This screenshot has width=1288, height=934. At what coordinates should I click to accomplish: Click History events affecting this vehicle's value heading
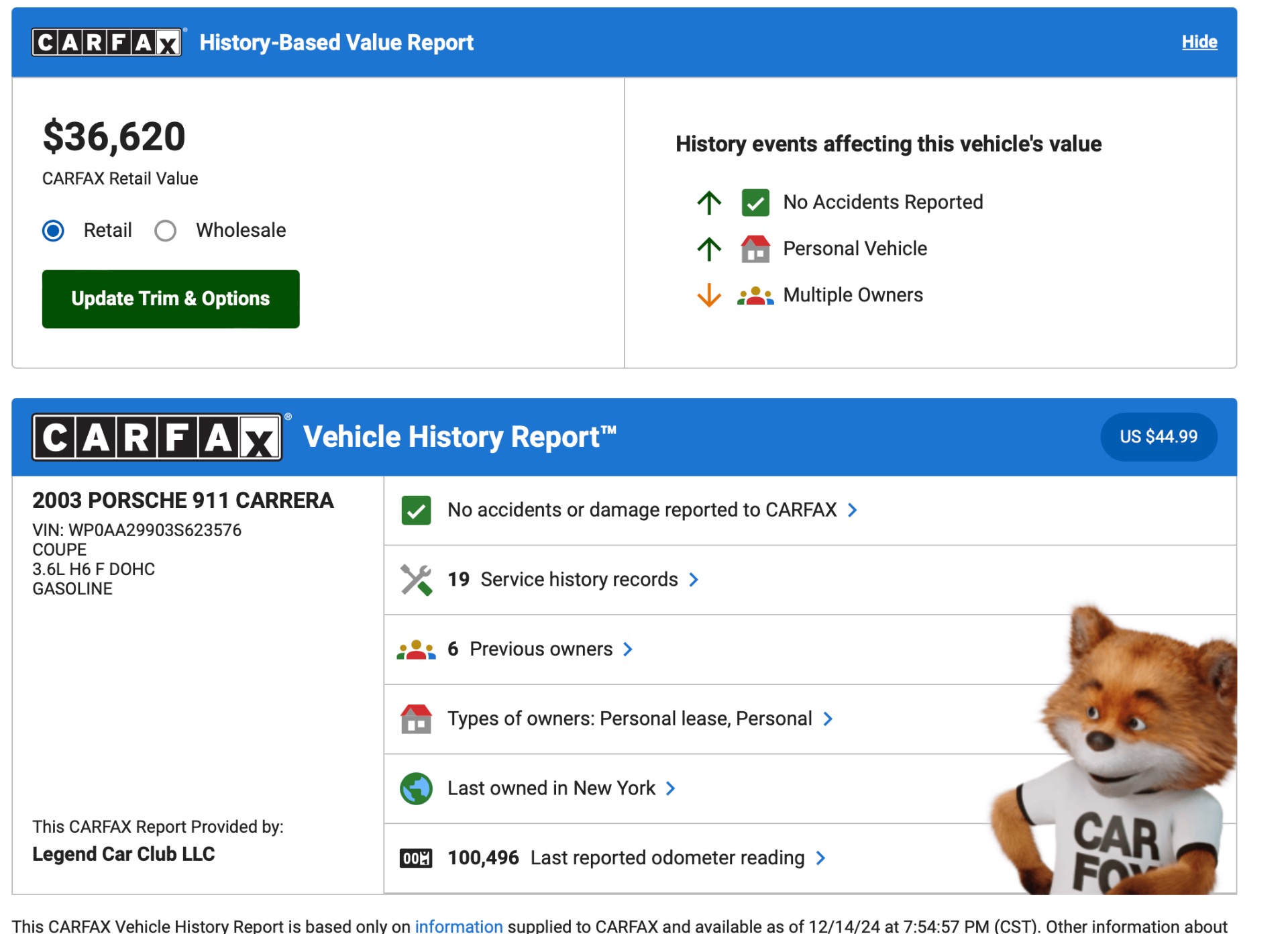pos(888,144)
